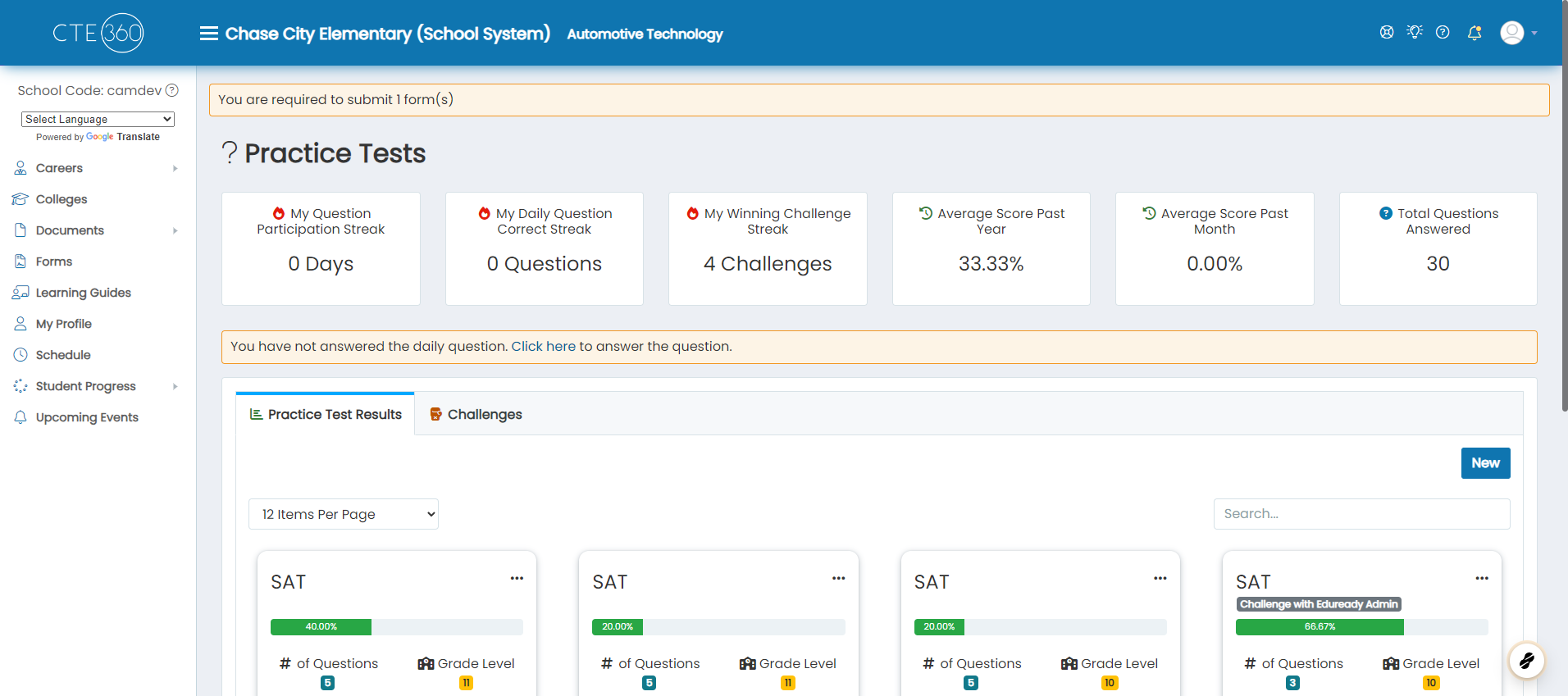Click the Documents file icon in sidebar
Image resolution: width=1568 pixels, height=696 pixels.
tap(21, 230)
